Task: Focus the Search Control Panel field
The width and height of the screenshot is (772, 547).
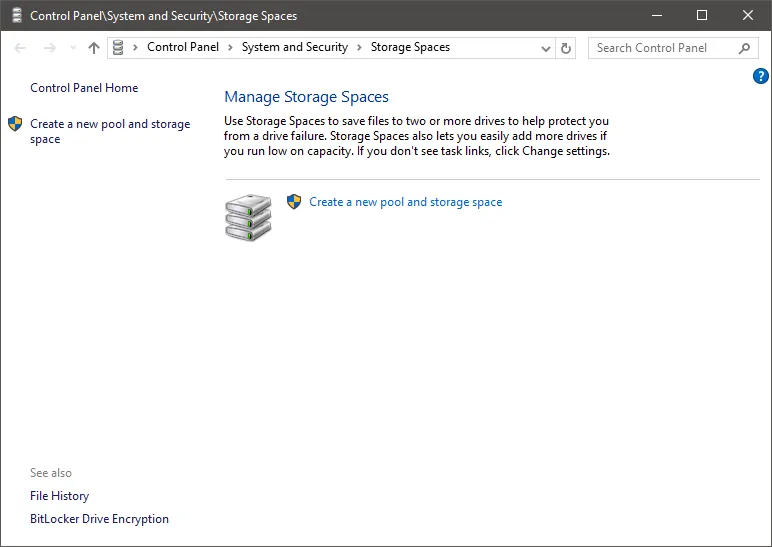Action: click(x=673, y=48)
